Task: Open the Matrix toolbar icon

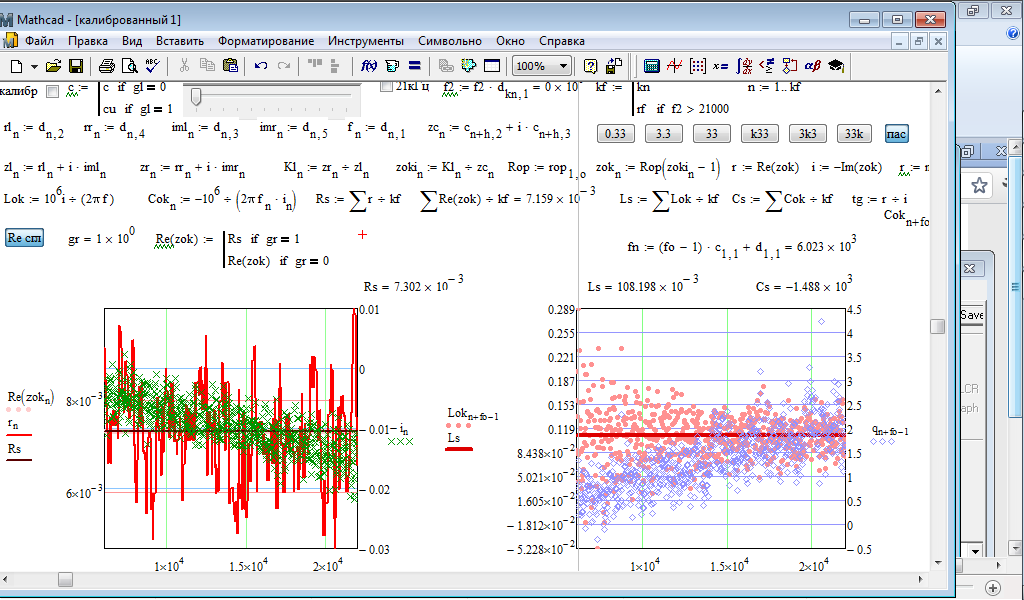Action: (697, 66)
